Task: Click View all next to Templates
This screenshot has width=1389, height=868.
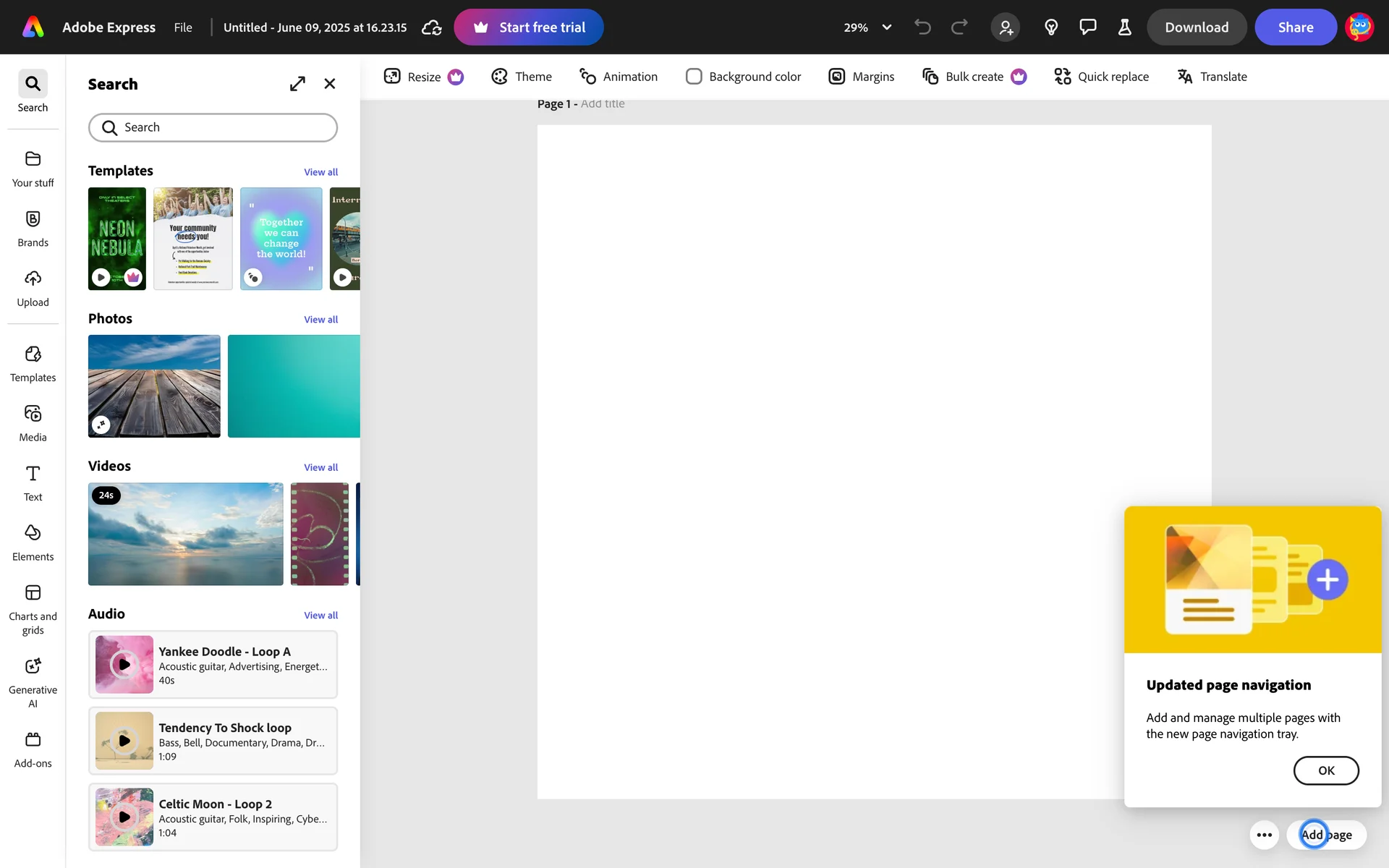Action: (x=320, y=172)
